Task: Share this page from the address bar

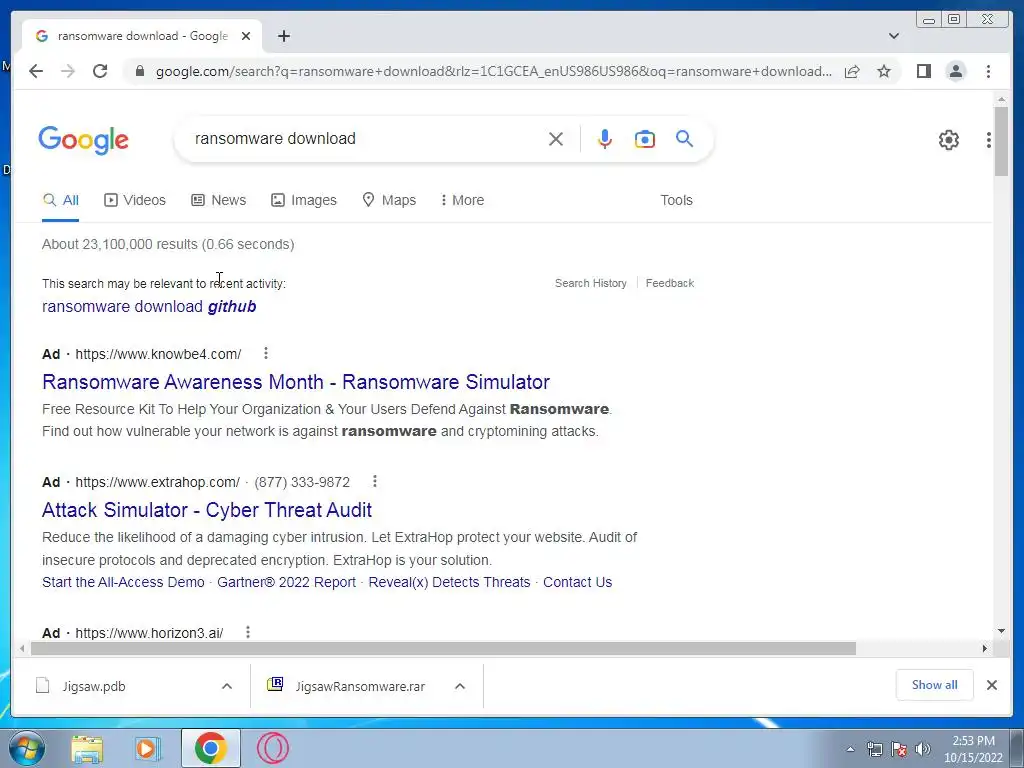Action: [x=852, y=71]
